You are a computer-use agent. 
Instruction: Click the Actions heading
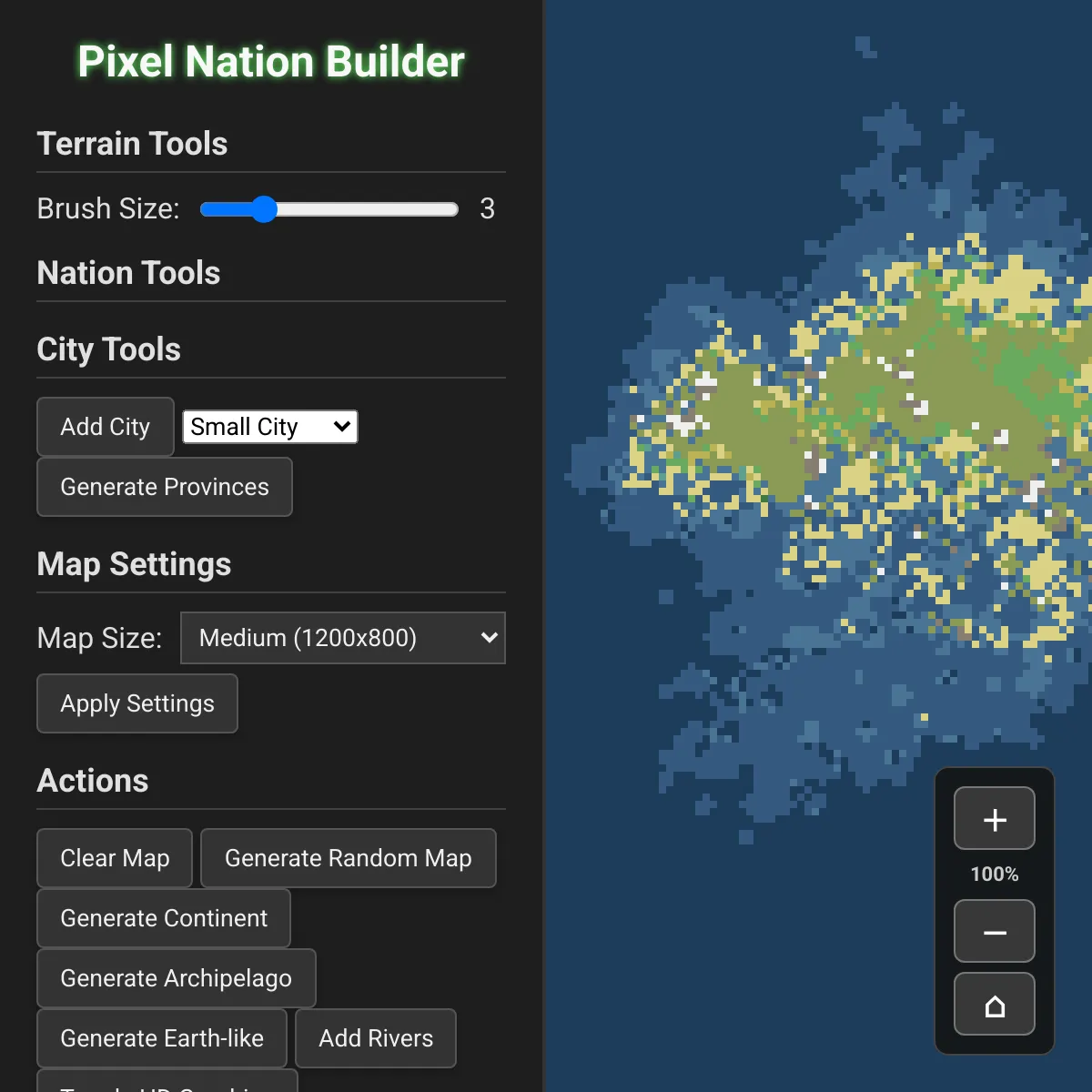click(92, 781)
